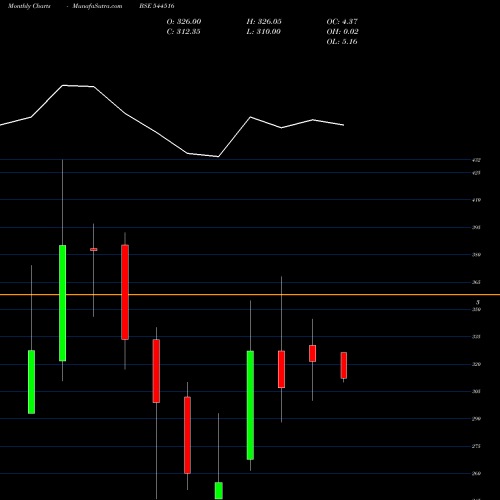Click the 'Monthly Charts' title text

pyautogui.click(x=29, y=6)
